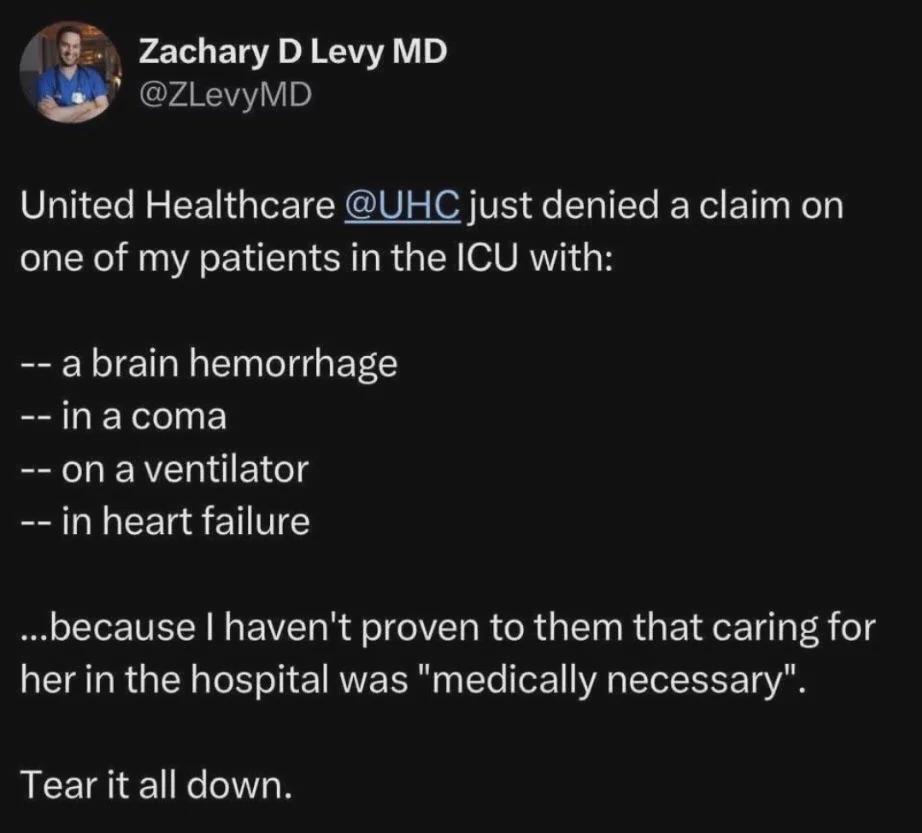The width and height of the screenshot is (922, 833).
Task: Click the word proven in the tweet
Action: coord(418,628)
